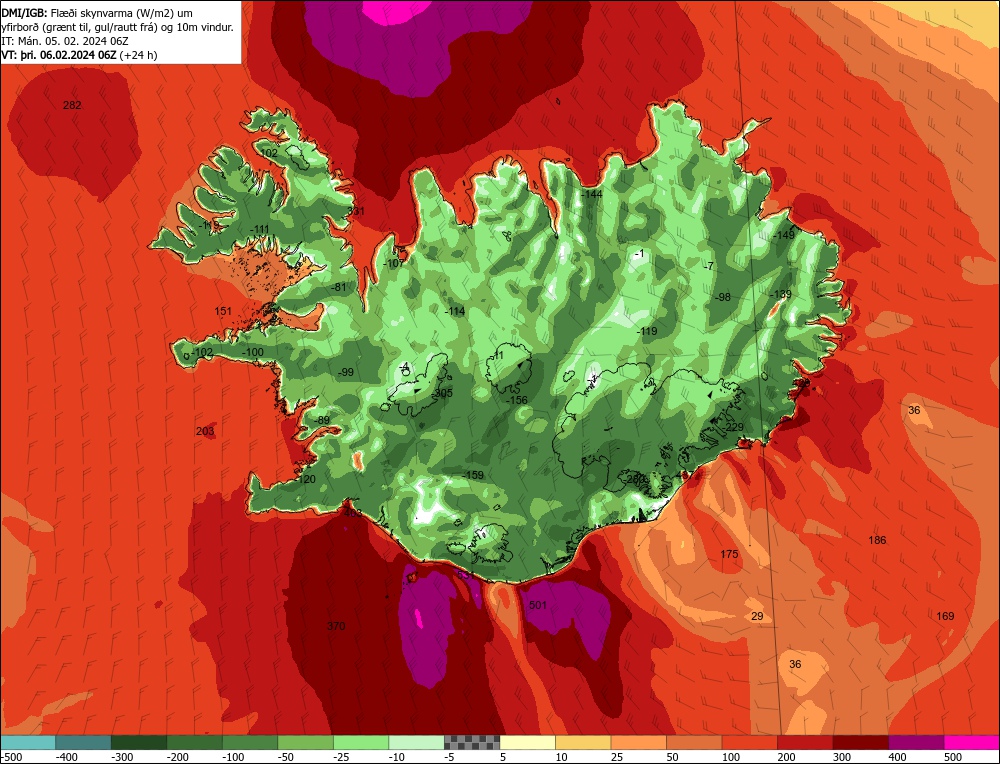Select the dark red swatch between 300 and 400
Image resolution: width=1000 pixels, height=764 pixels.
point(860,742)
